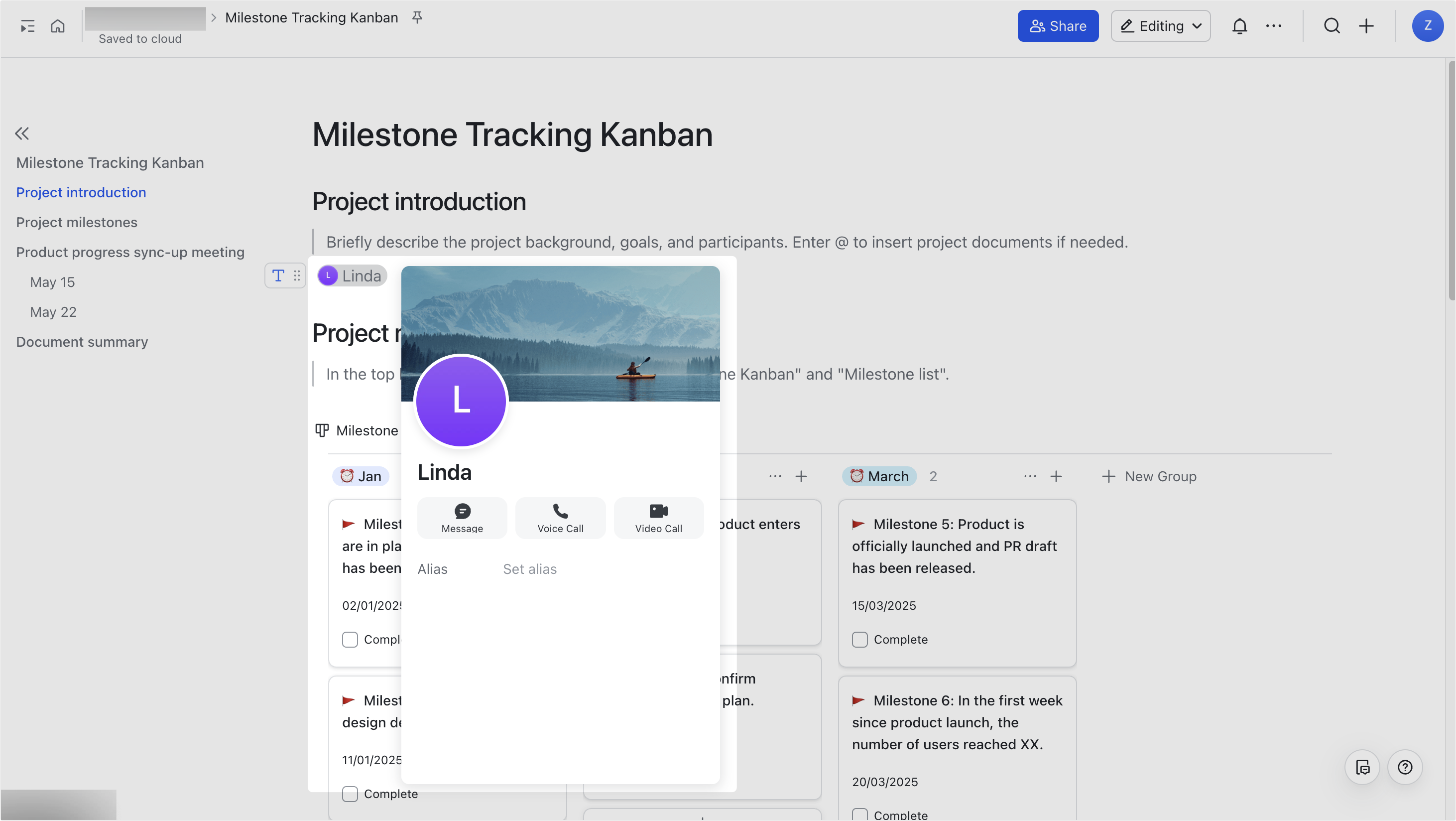The height and width of the screenshot is (821, 1456).
Task: Collapse outline with double chevron icon
Action: click(x=22, y=134)
